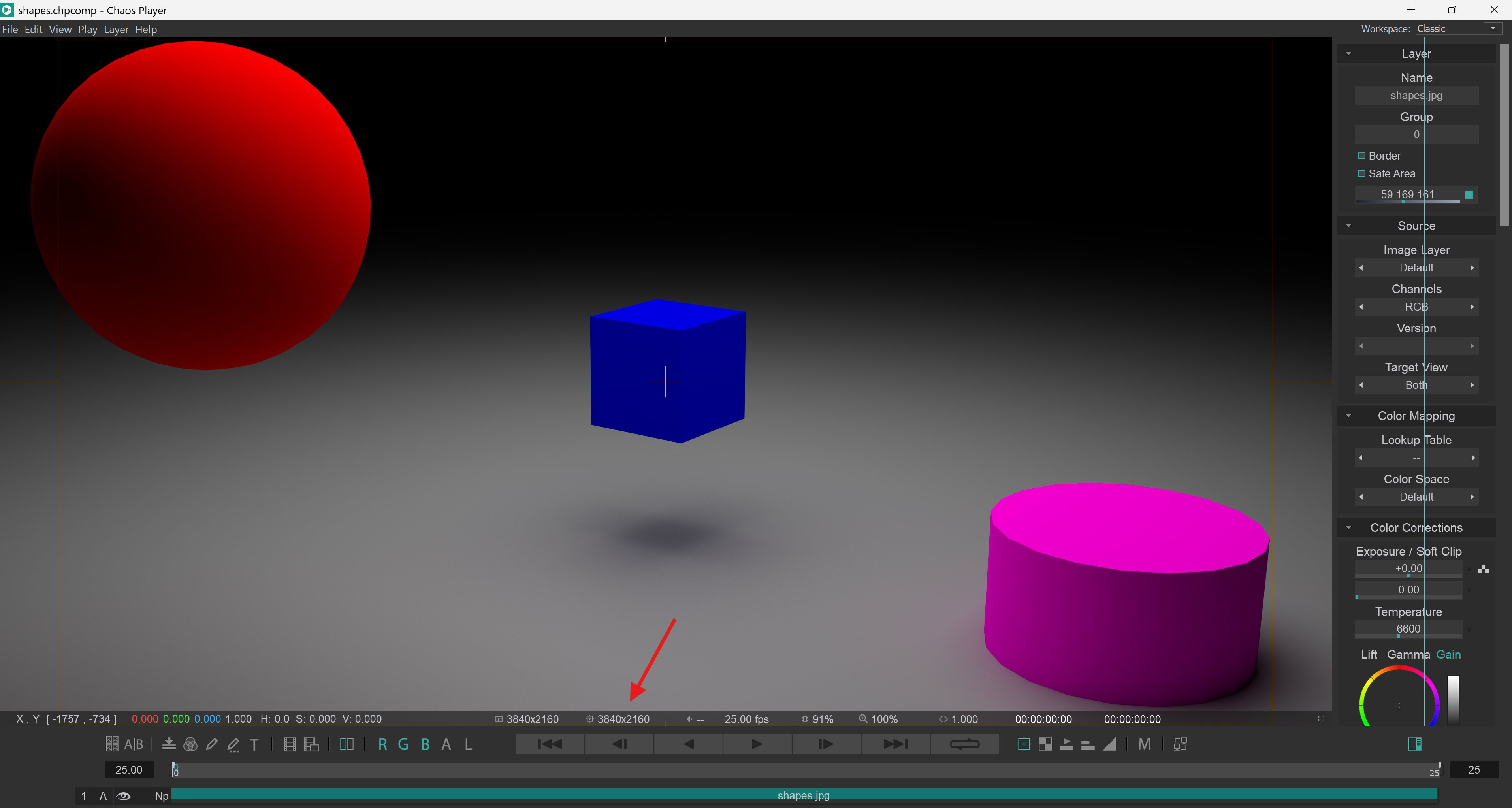Screen dimensions: 1512x808
Task: Click the thumbnail grid view icon
Action: click(111, 744)
